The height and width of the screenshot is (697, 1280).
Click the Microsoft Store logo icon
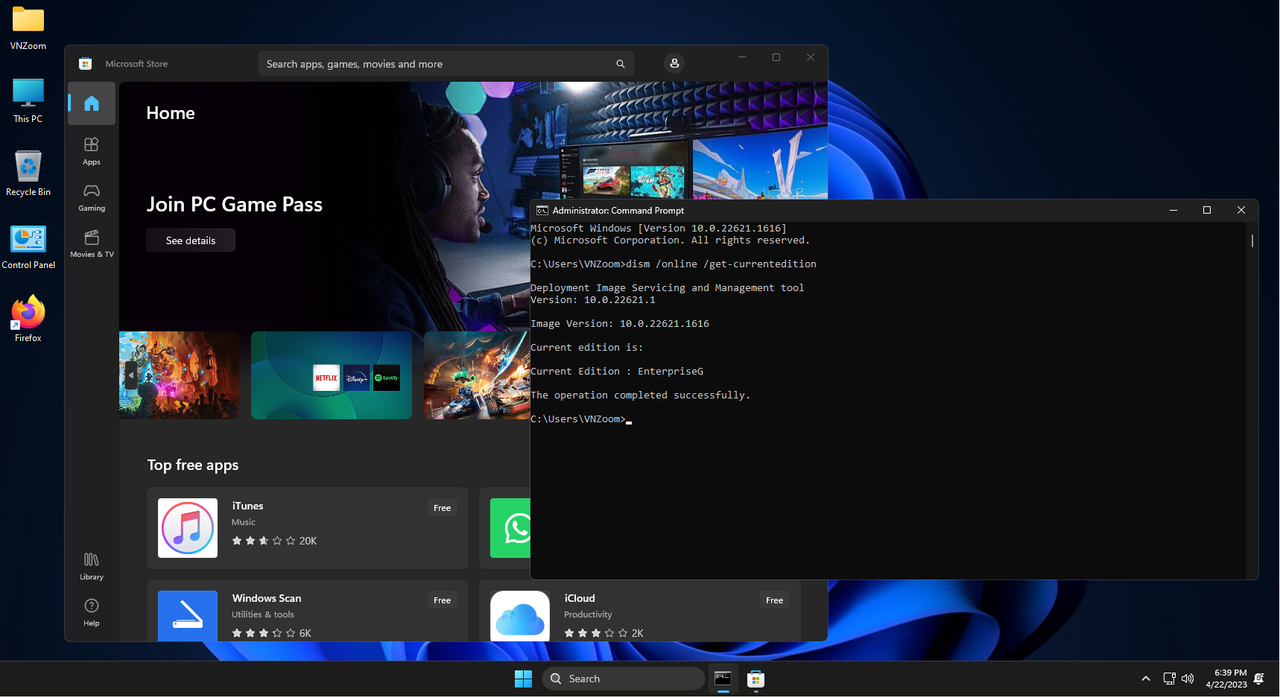[86, 64]
